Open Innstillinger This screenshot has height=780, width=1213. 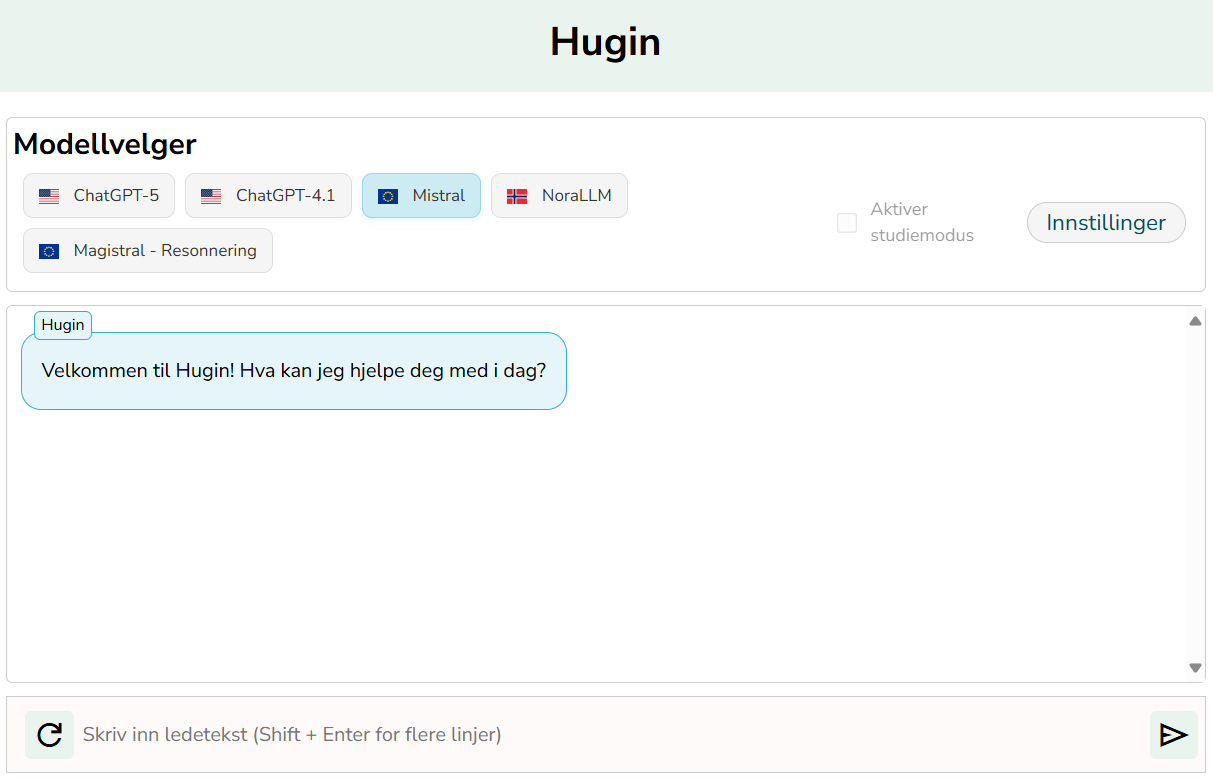pyautogui.click(x=1106, y=222)
